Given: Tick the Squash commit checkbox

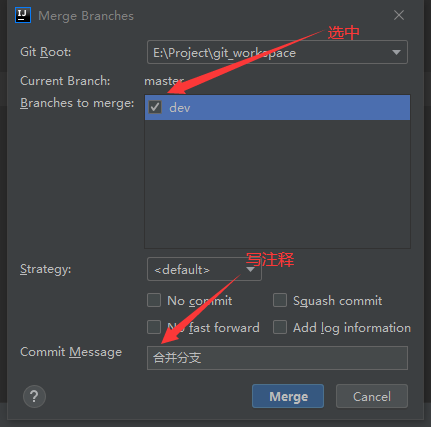Looking at the screenshot, I should tap(280, 300).
